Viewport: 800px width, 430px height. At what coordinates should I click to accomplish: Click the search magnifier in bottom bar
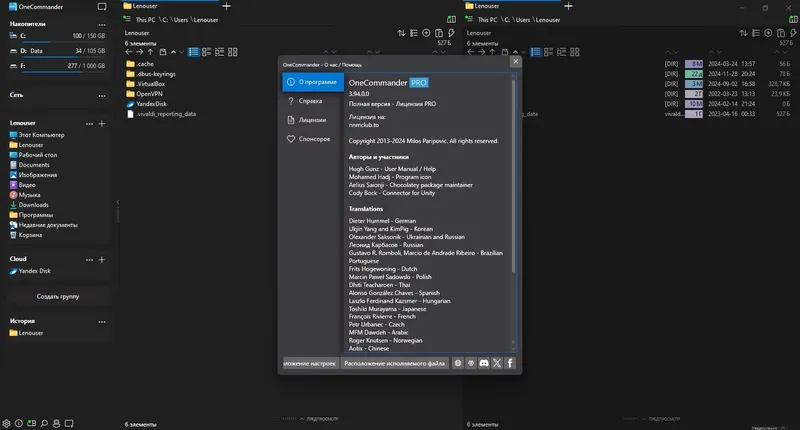[44, 423]
